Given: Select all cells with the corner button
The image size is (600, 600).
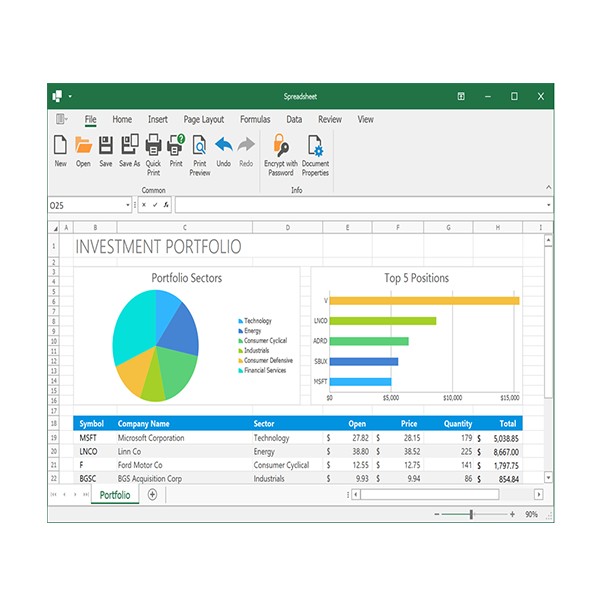Looking at the screenshot, I should [55, 228].
